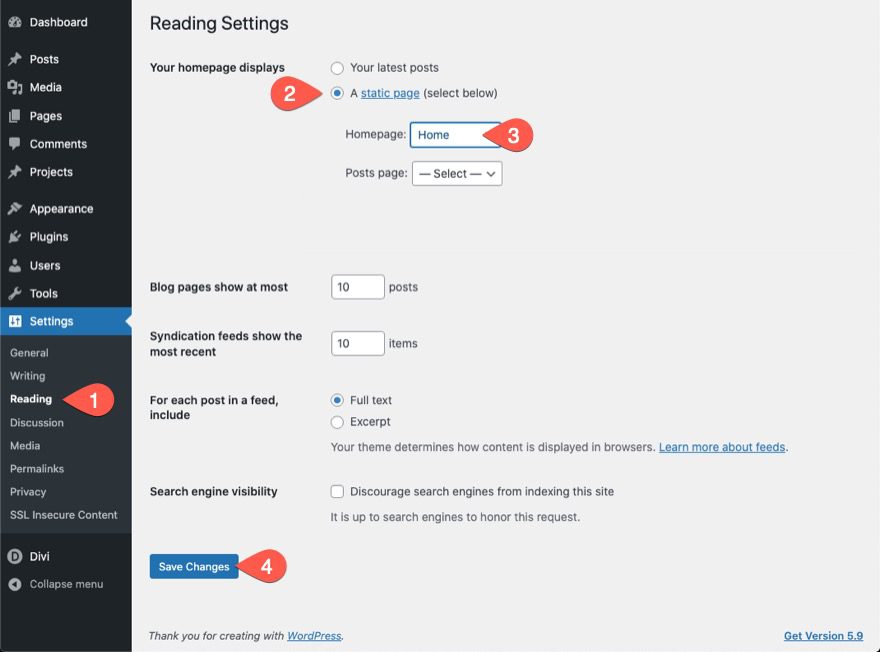Open the Permalinks settings entry
Image resolution: width=880 pixels, height=652 pixels.
click(x=37, y=468)
